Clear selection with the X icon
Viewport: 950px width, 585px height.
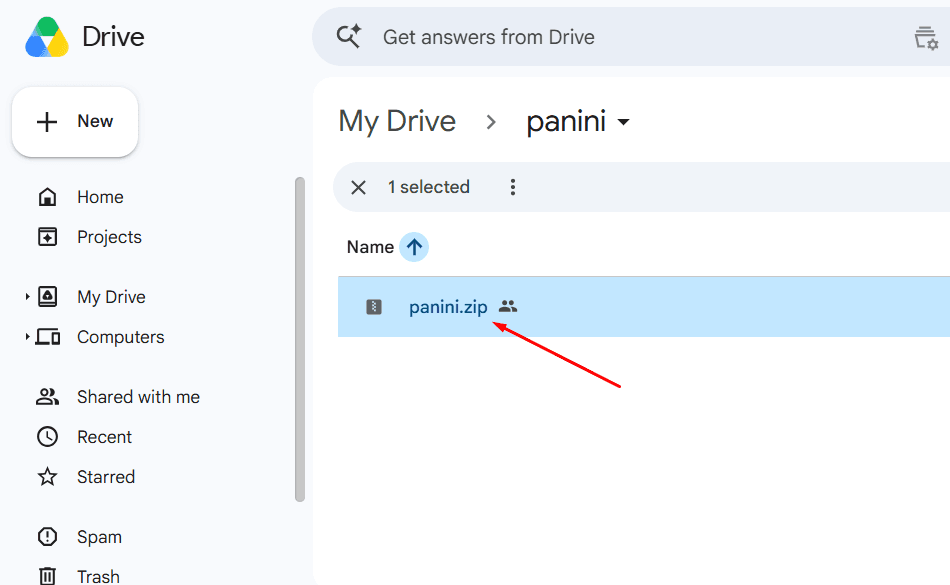click(358, 187)
